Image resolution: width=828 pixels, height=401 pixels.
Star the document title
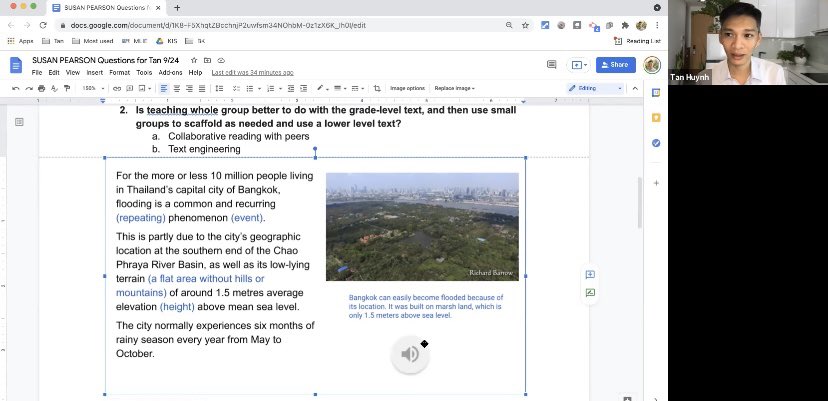pyautogui.click(x=194, y=60)
